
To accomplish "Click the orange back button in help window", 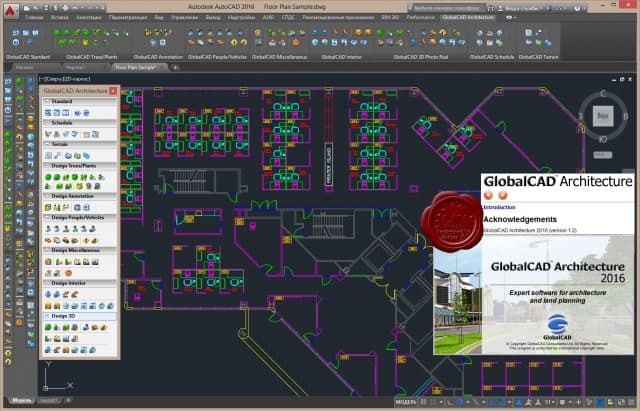I will pos(490,196).
